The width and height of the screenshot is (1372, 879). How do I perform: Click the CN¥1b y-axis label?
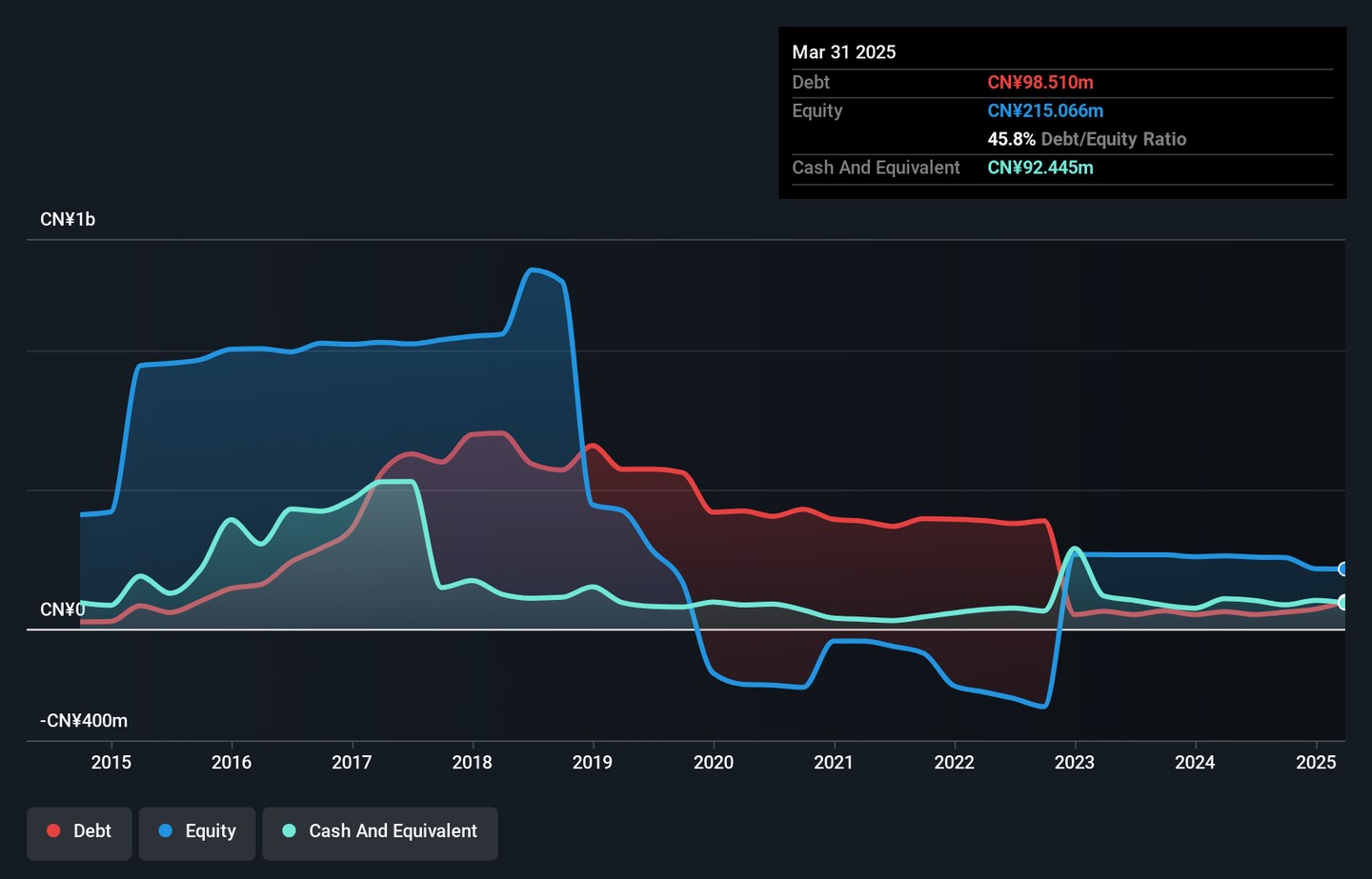68,220
